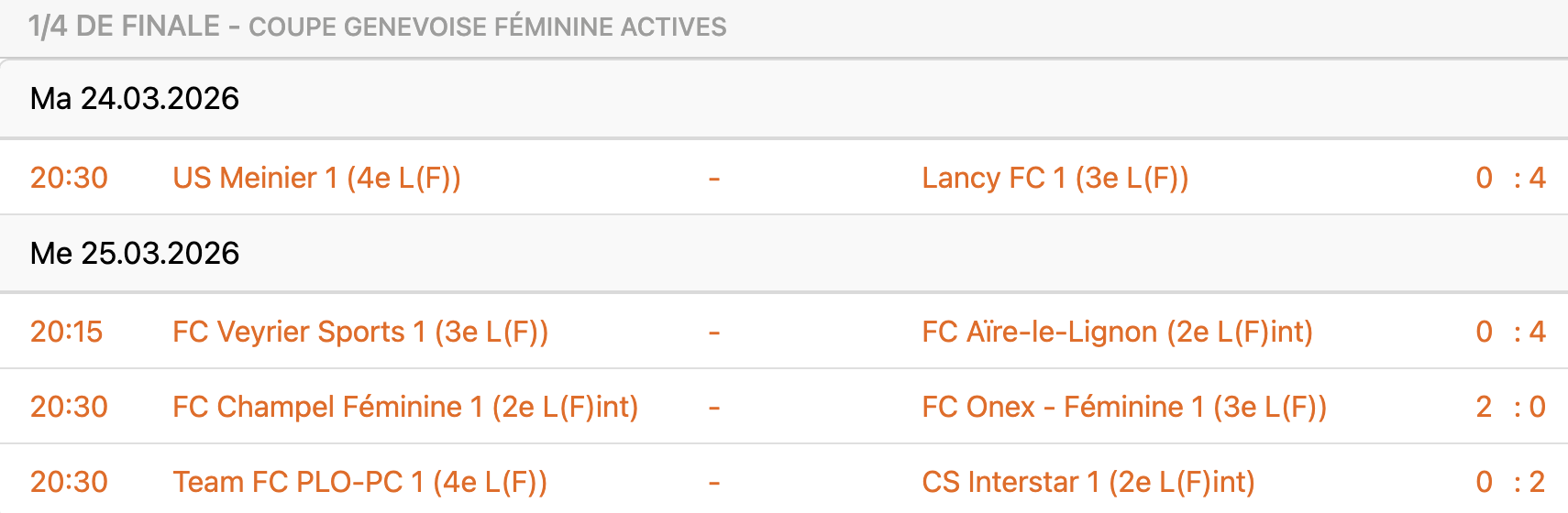1568x513 pixels.
Task: Click the dash between Champel and Onex
Action: [x=713, y=407]
